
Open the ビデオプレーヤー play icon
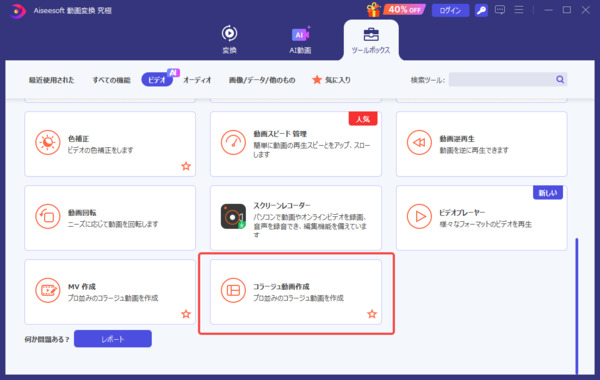click(419, 217)
